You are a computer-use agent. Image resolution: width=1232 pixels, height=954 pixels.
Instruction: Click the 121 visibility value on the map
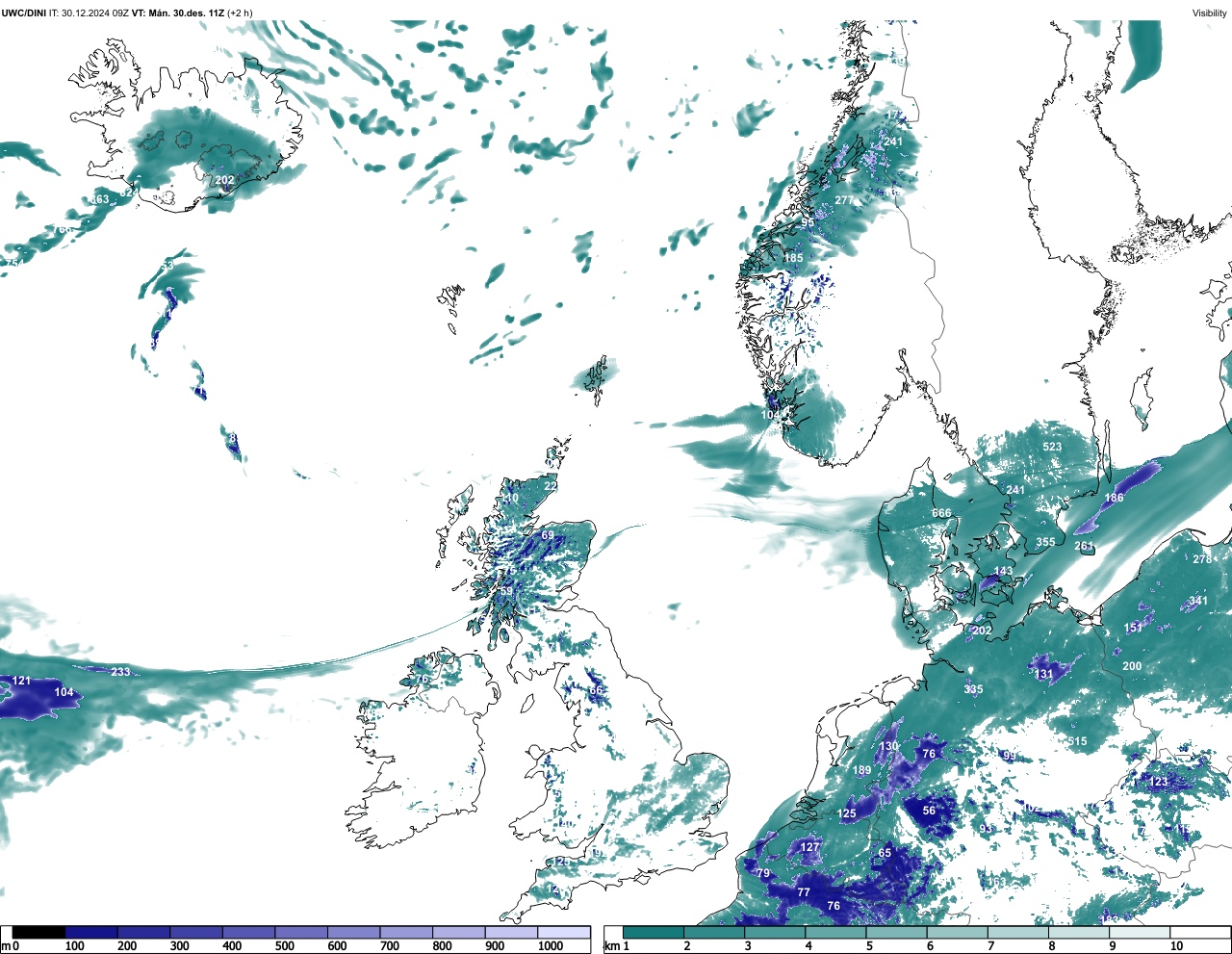click(21, 681)
